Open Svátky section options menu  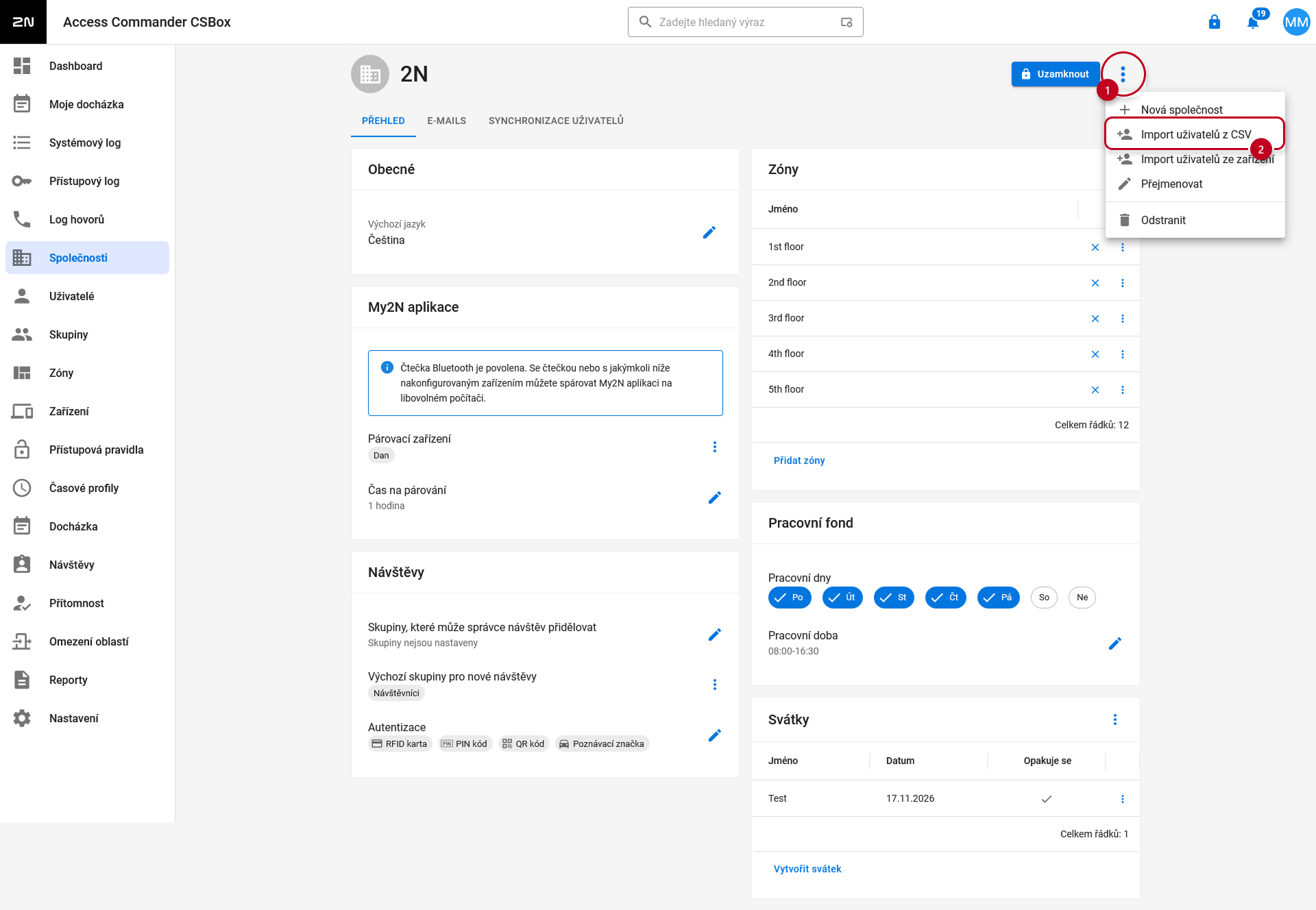pyautogui.click(x=1115, y=720)
